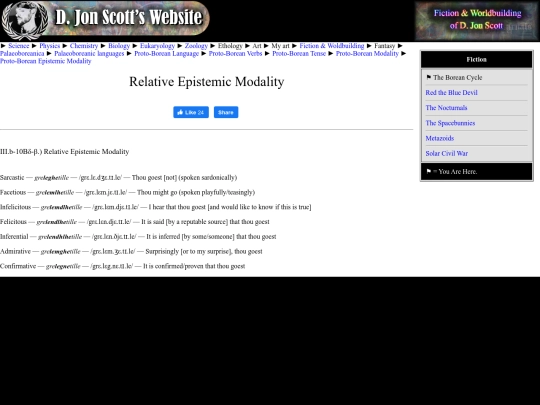
Task: Click the Inferential modality row
Action: 138,237
